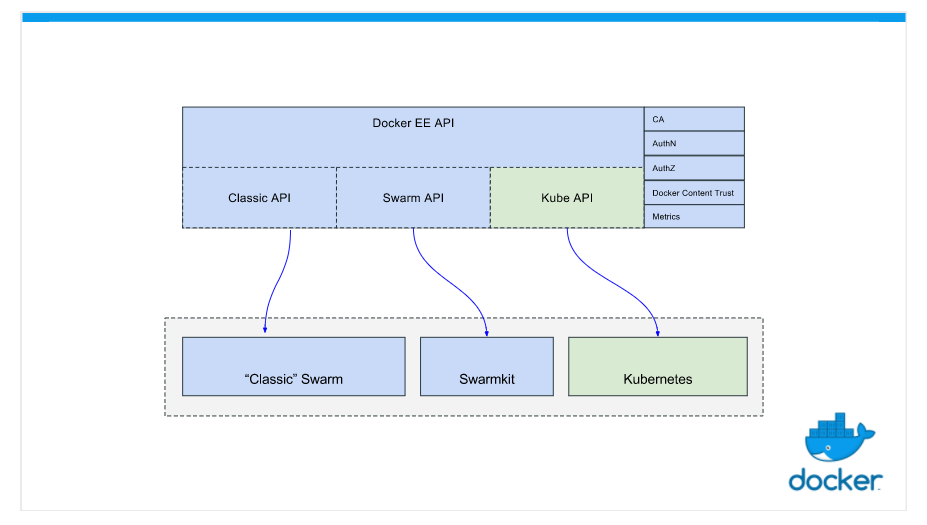Select the AuthZ box
927x525 pixels.
coord(694,168)
